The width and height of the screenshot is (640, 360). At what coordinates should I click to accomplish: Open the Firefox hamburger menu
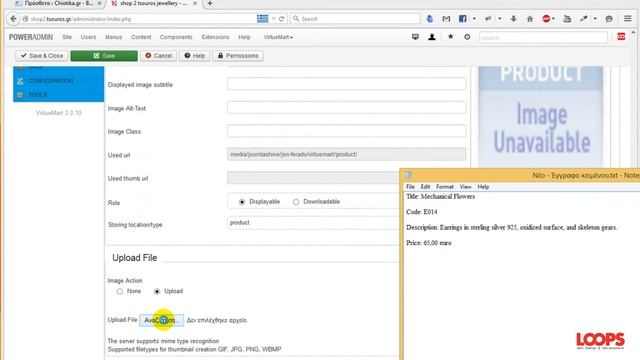pos(627,19)
